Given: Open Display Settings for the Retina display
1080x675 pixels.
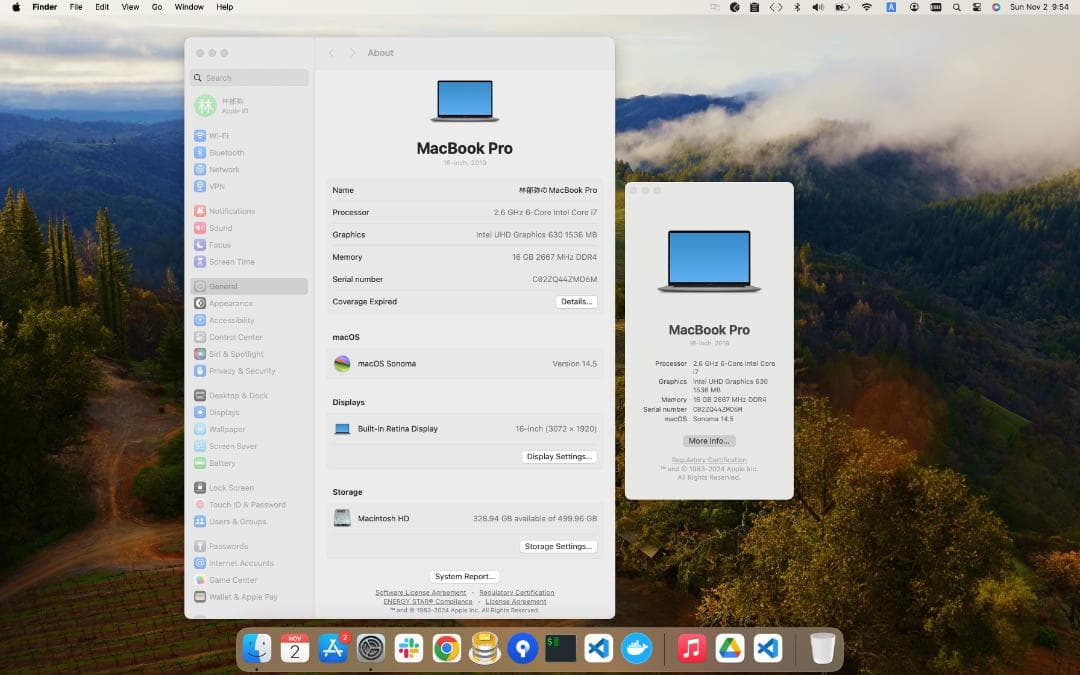Looking at the screenshot, I should click(558, 456).
